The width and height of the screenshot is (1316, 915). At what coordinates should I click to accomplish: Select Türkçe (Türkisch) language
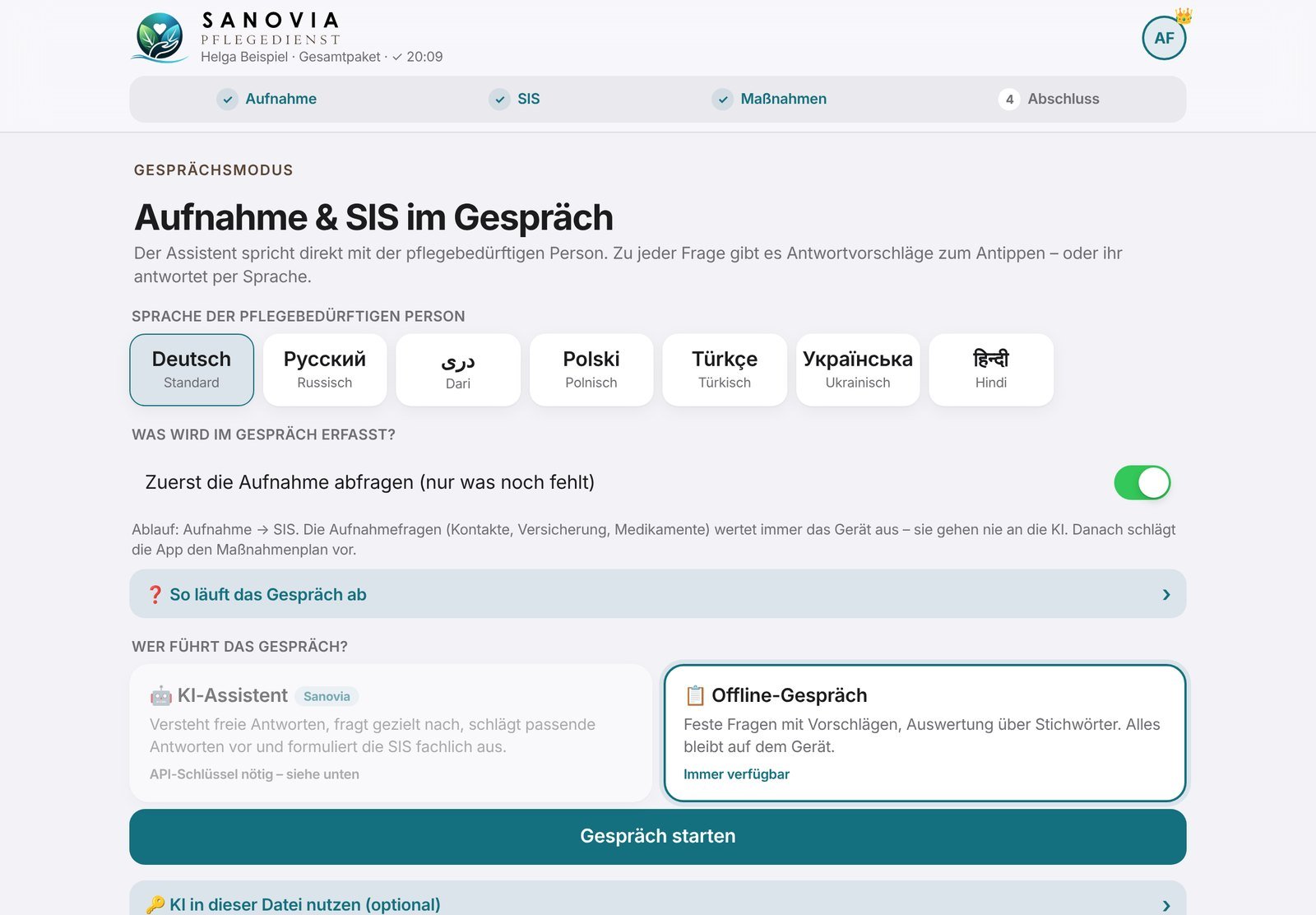(725, 369)
